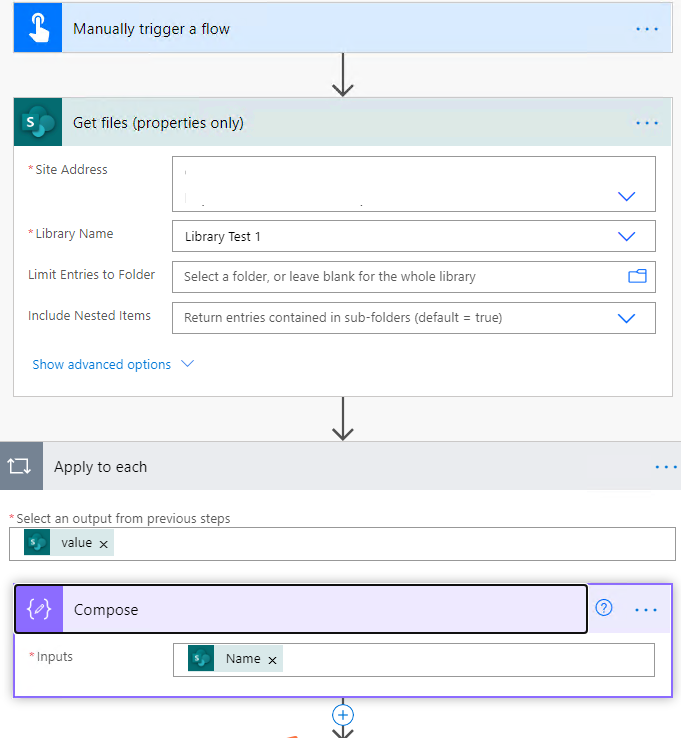Image resolution: width=681 pixels, height=738 pixels.
Task: Insert a new step with plus button
Action: (343, 715)
